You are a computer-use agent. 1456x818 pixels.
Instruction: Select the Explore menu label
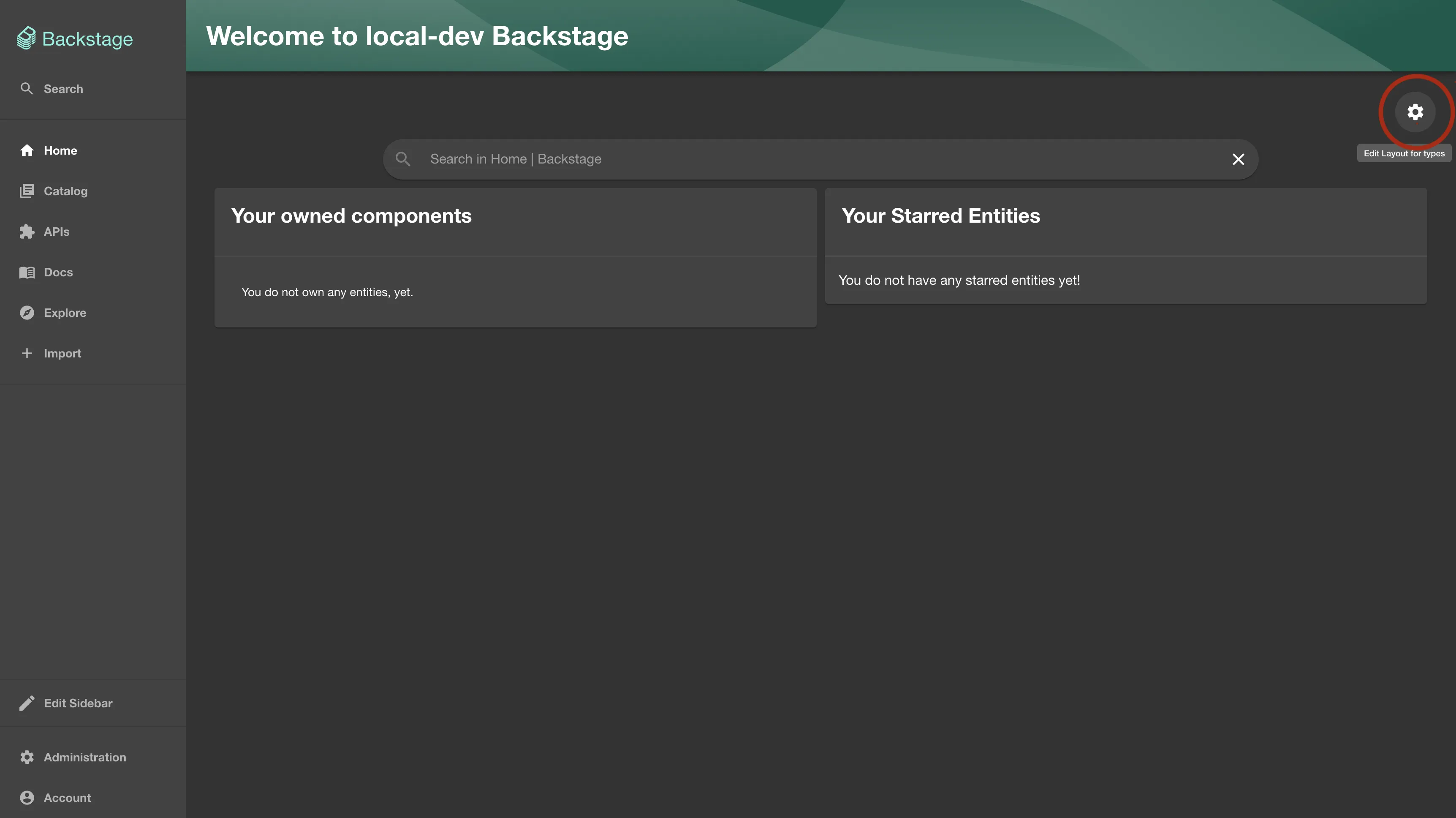coord(65,313)
